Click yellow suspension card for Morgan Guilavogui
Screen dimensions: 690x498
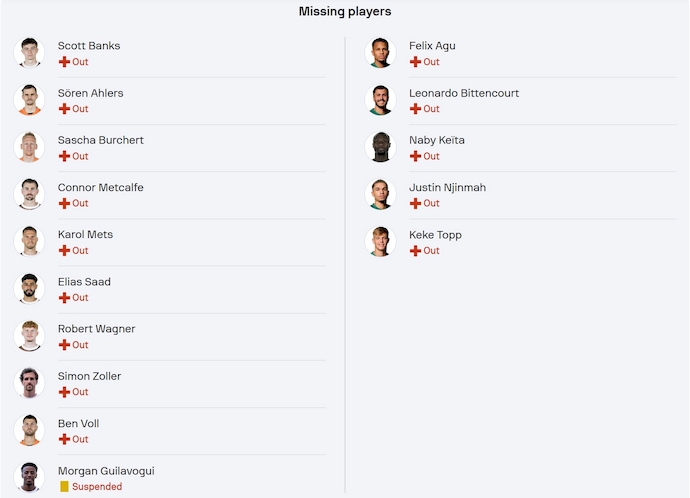click(64, 487)
